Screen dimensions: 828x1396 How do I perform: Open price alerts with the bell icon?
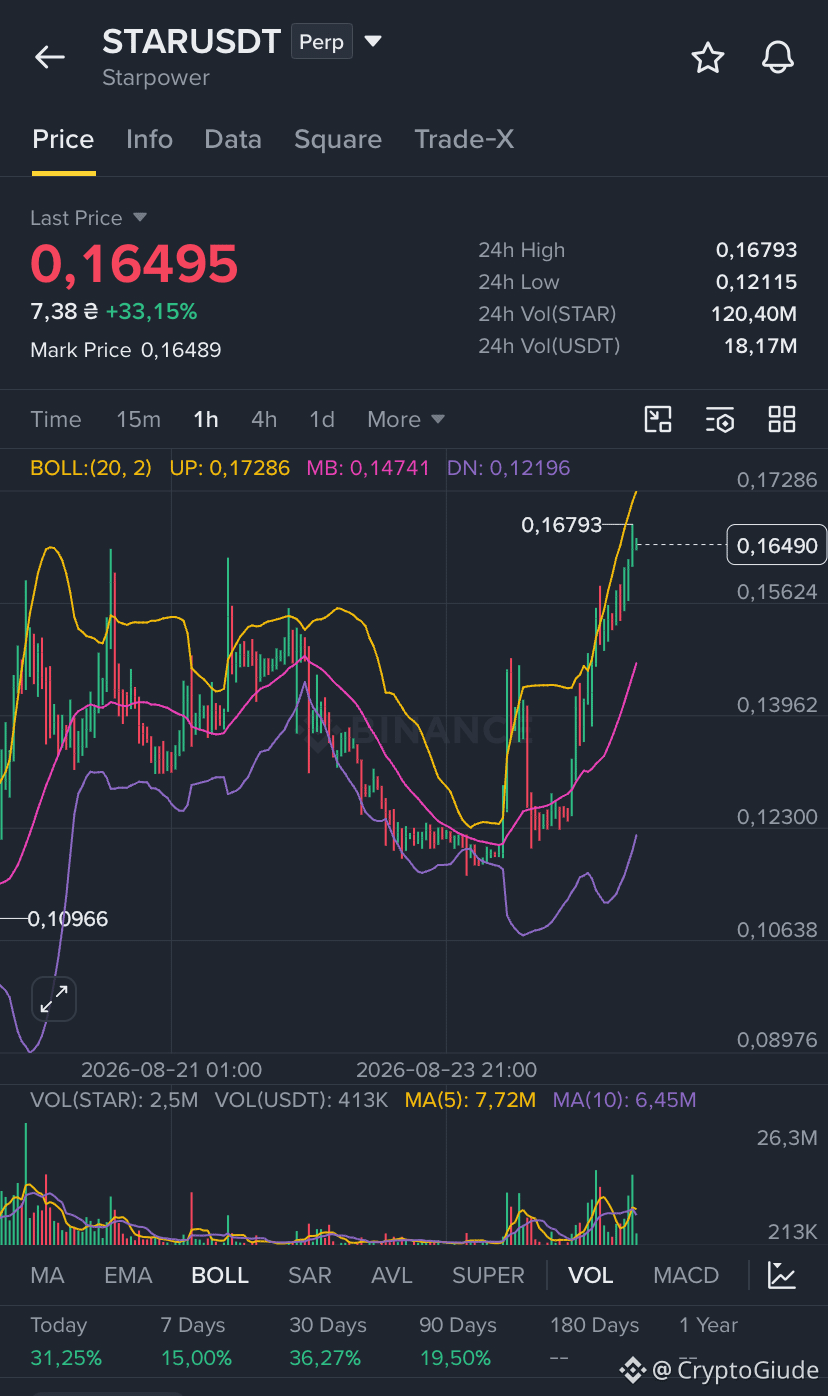778,58
